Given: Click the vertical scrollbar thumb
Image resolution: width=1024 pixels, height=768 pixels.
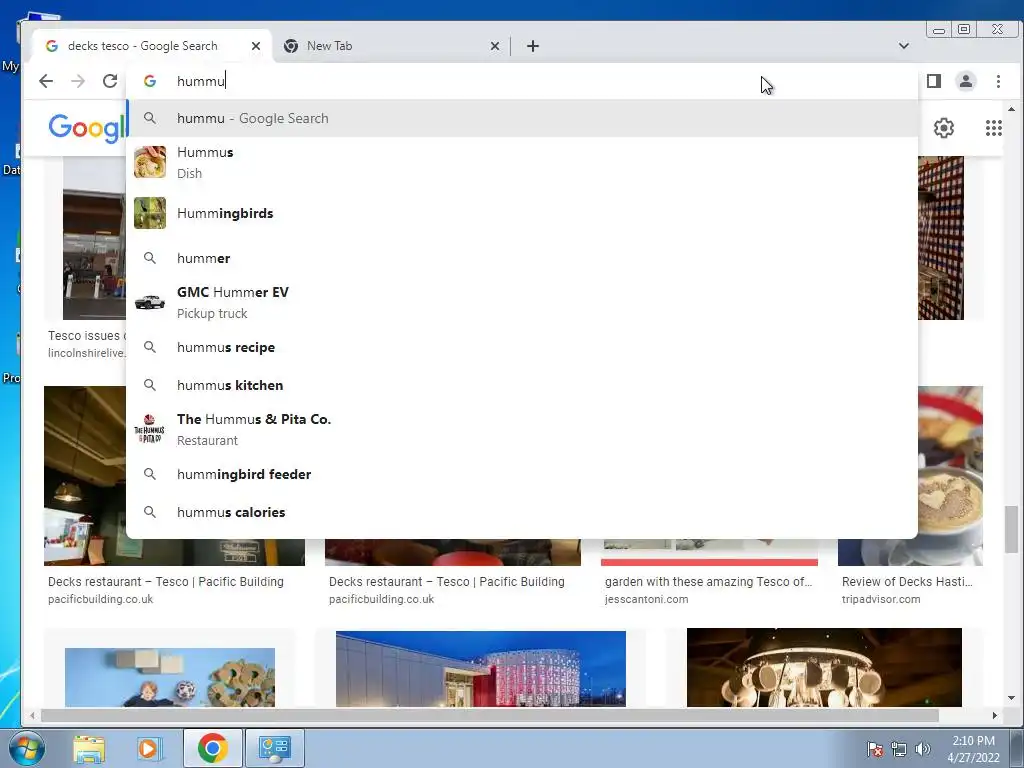Looking at the screenshot, I should [x=1011, y=529].
